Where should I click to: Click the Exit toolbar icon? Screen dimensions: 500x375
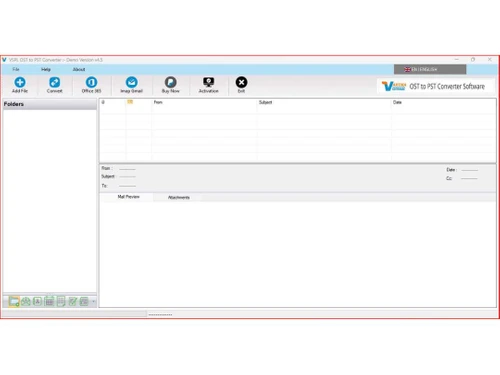241,85
